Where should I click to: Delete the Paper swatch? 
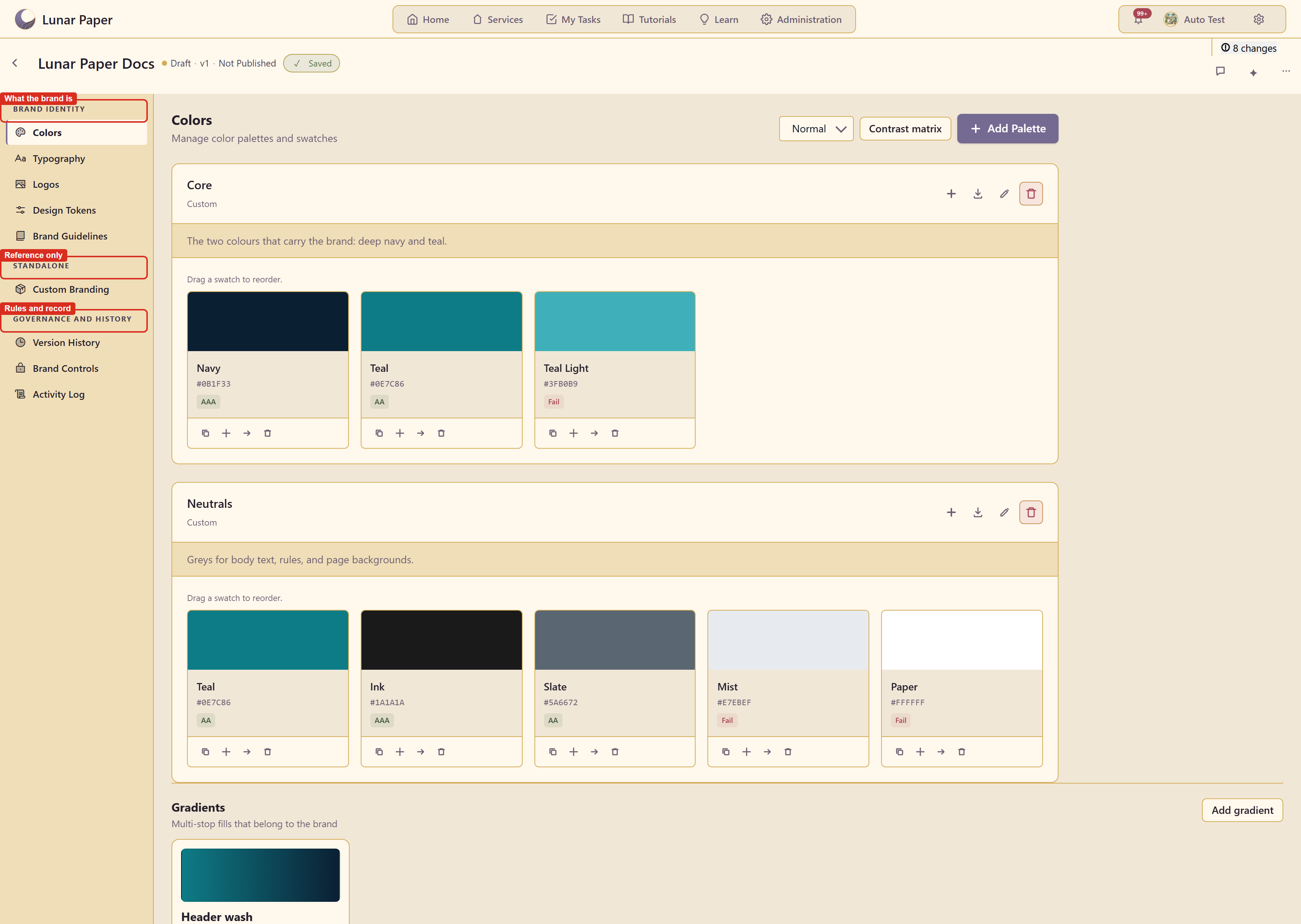(961, 752)
